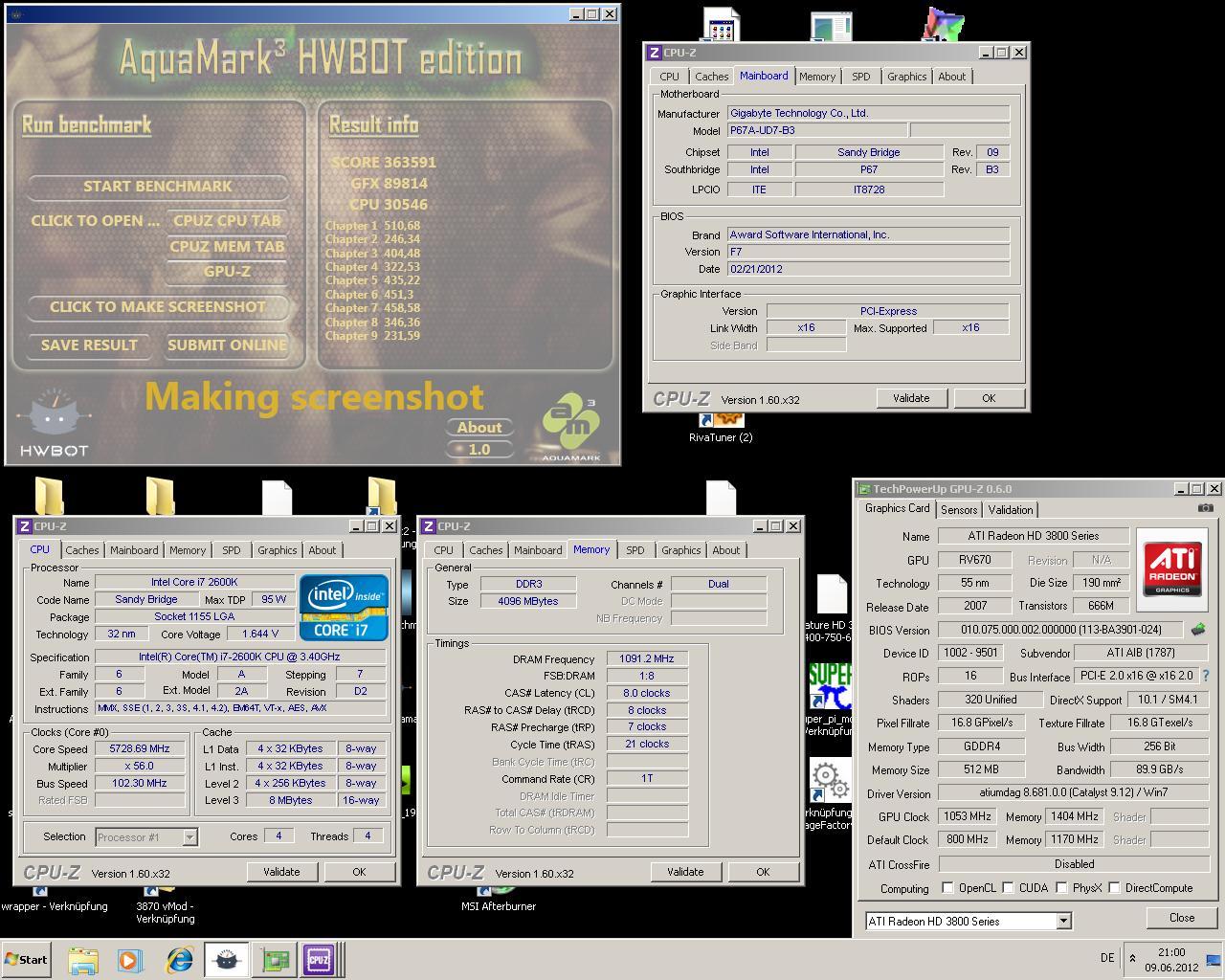Viewport: 1225px width, 980px height.
Task: Enable the OpenCL checkbox in GPU-Z
Action: pyautogui.click(x=947, y=888)
